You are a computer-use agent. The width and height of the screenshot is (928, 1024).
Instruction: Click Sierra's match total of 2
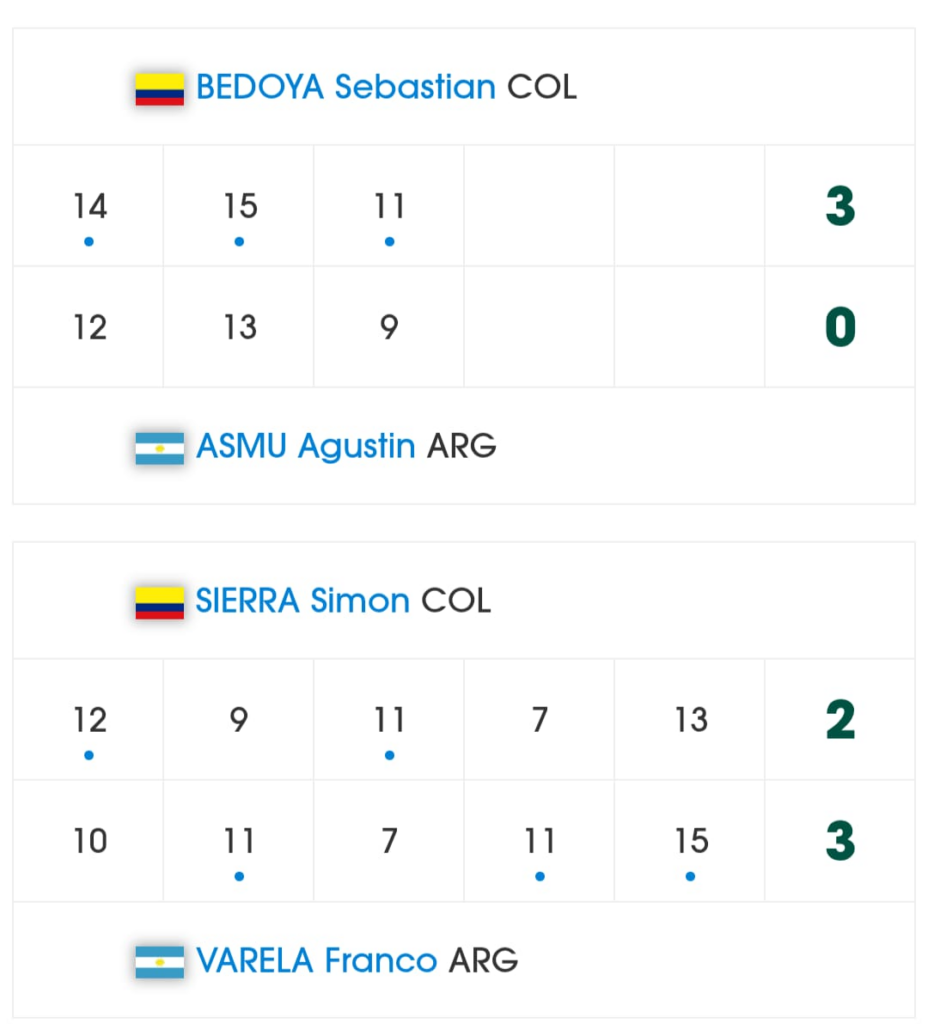tap(840, 720)
